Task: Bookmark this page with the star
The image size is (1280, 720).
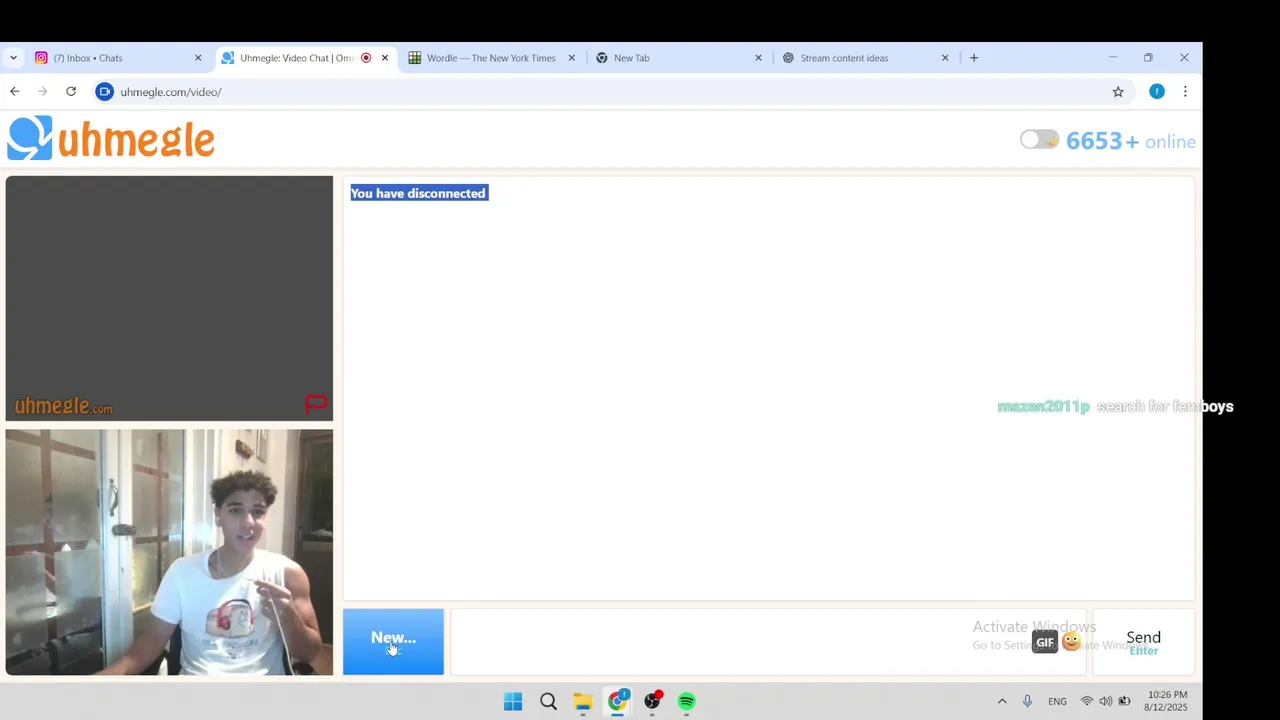Action: click(x=1118, y=92)
